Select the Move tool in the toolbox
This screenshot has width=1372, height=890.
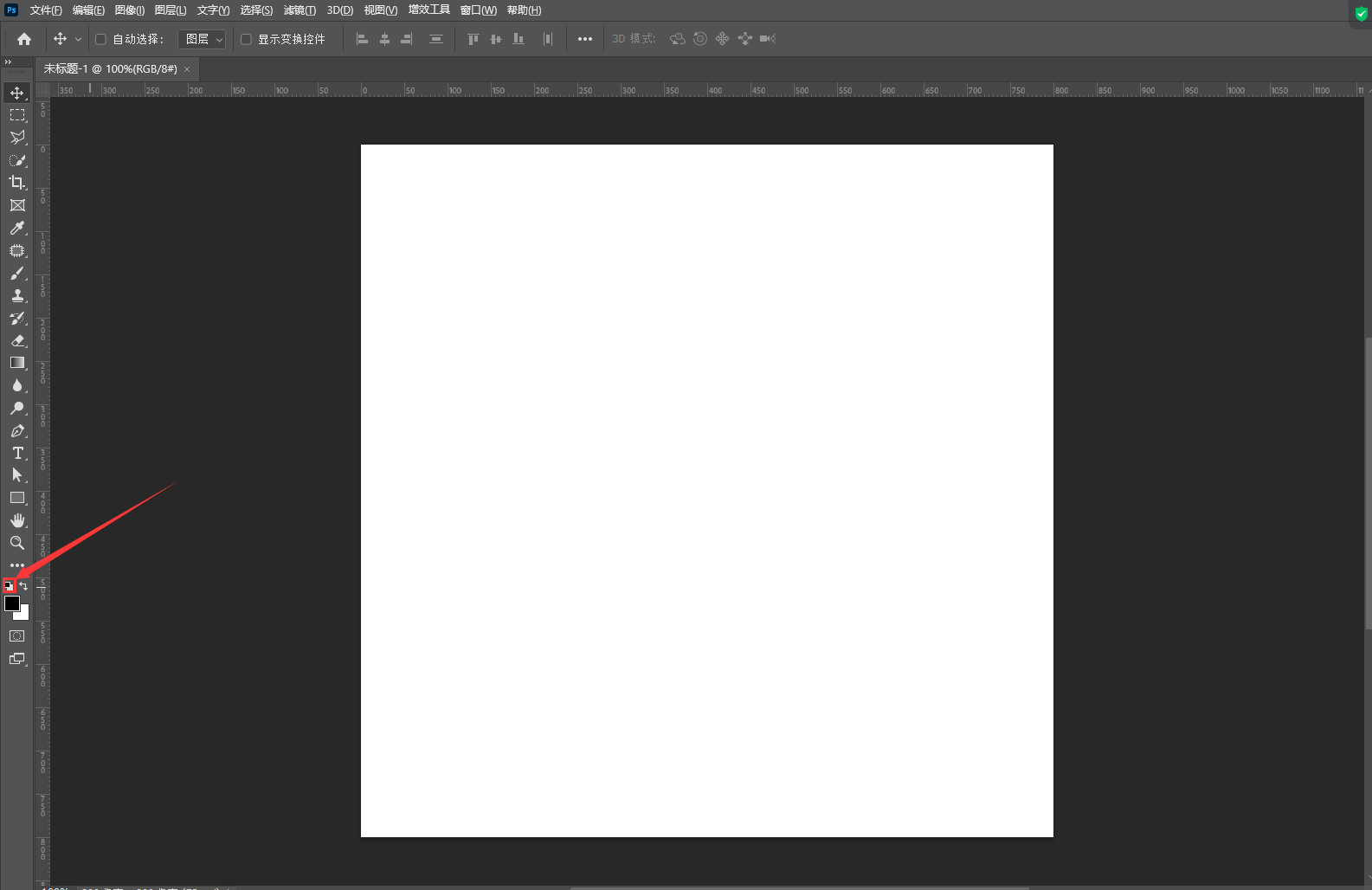click(x=17, y=93)
